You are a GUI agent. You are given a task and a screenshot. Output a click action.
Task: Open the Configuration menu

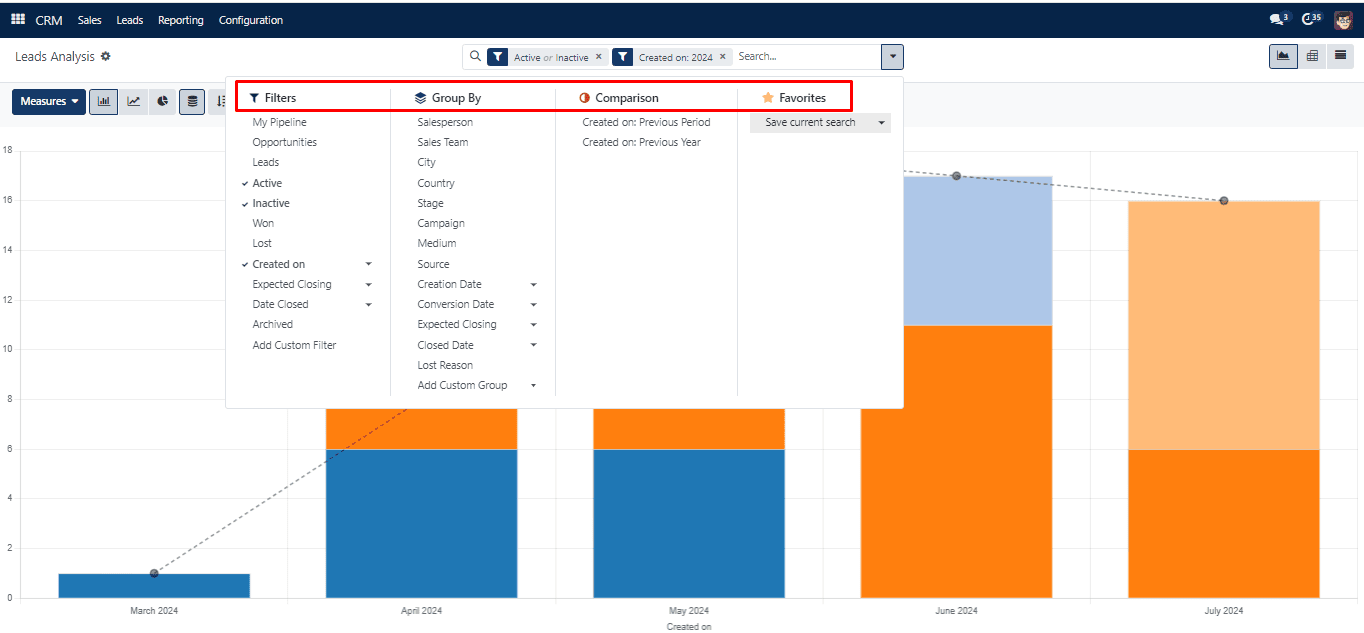251,20
